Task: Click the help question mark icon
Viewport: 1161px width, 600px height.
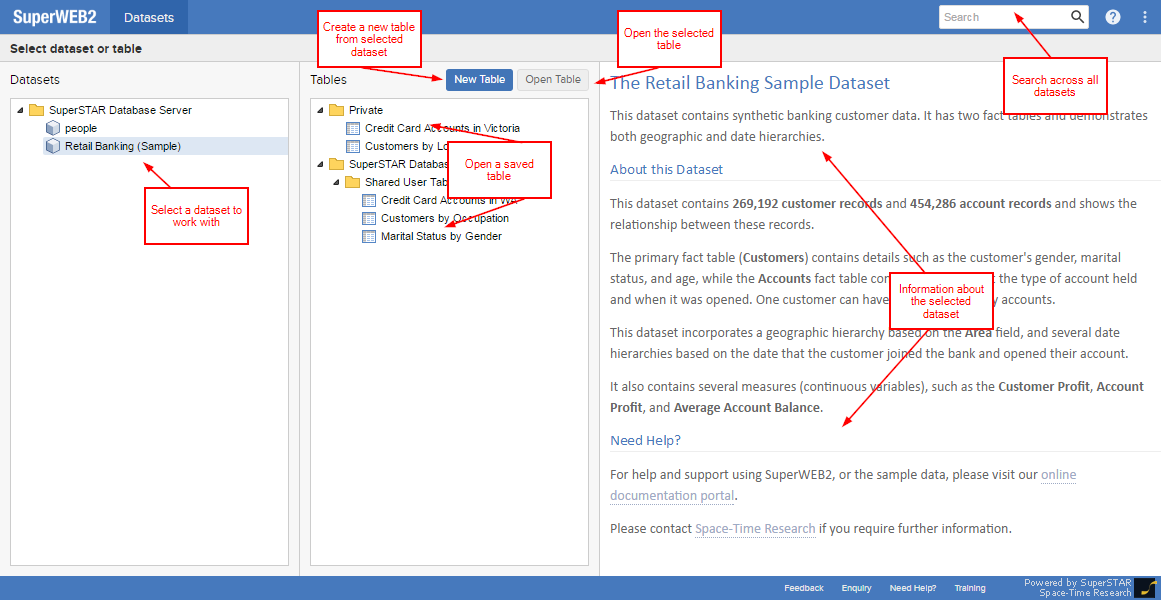Action: click(1113, 17)
